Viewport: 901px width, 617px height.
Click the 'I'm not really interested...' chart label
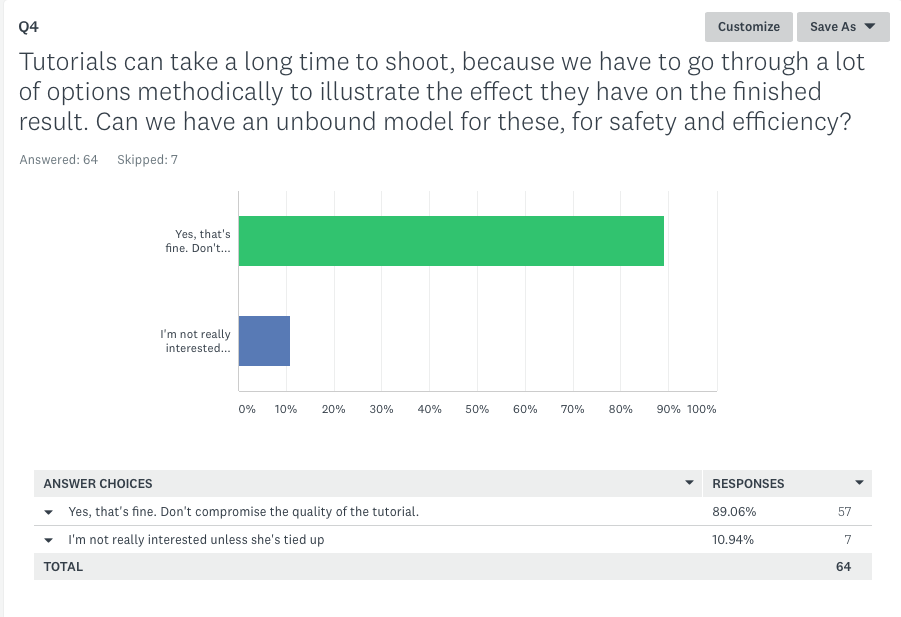(x=195, y=341)
